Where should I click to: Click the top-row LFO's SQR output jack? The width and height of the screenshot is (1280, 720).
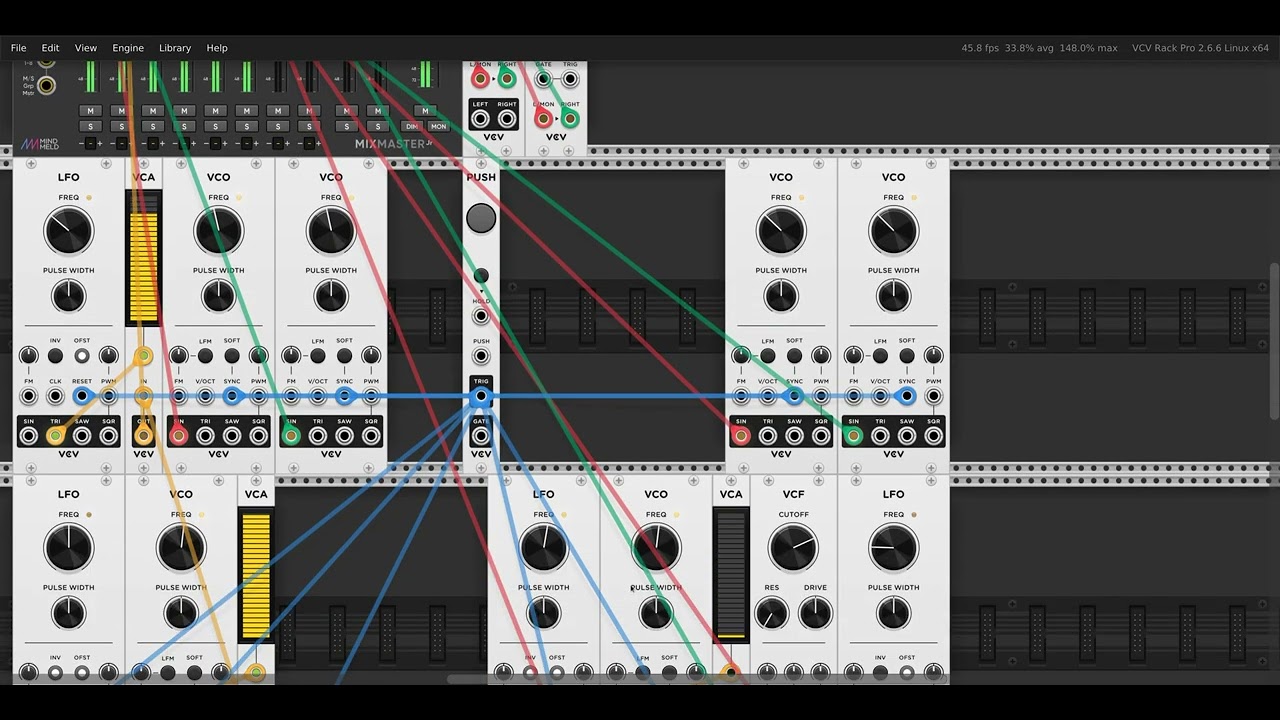[x=108, y=435]
